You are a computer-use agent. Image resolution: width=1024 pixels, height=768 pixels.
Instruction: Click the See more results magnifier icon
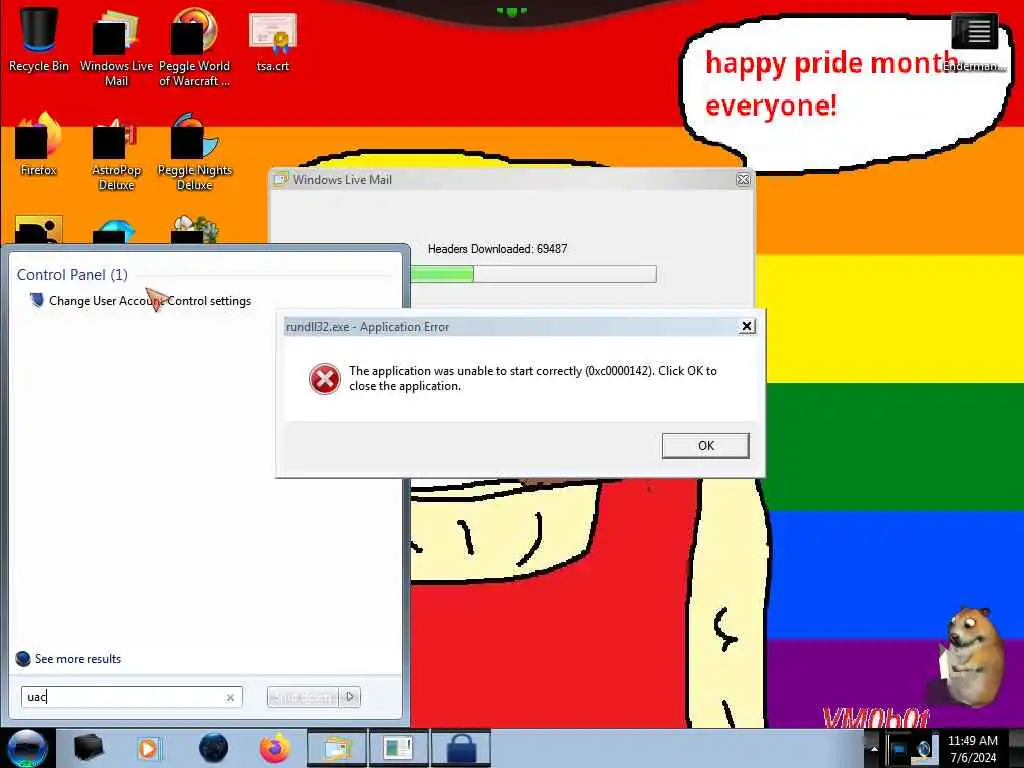(x=23, y=659)
